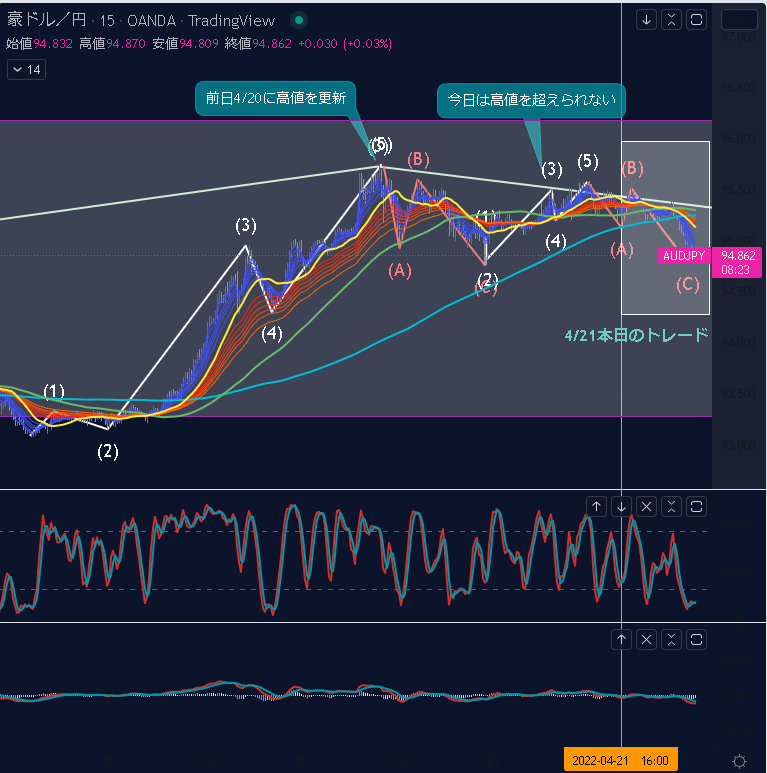Click the 2022-04-21 16:00 time label

click(x=621, y=760)
